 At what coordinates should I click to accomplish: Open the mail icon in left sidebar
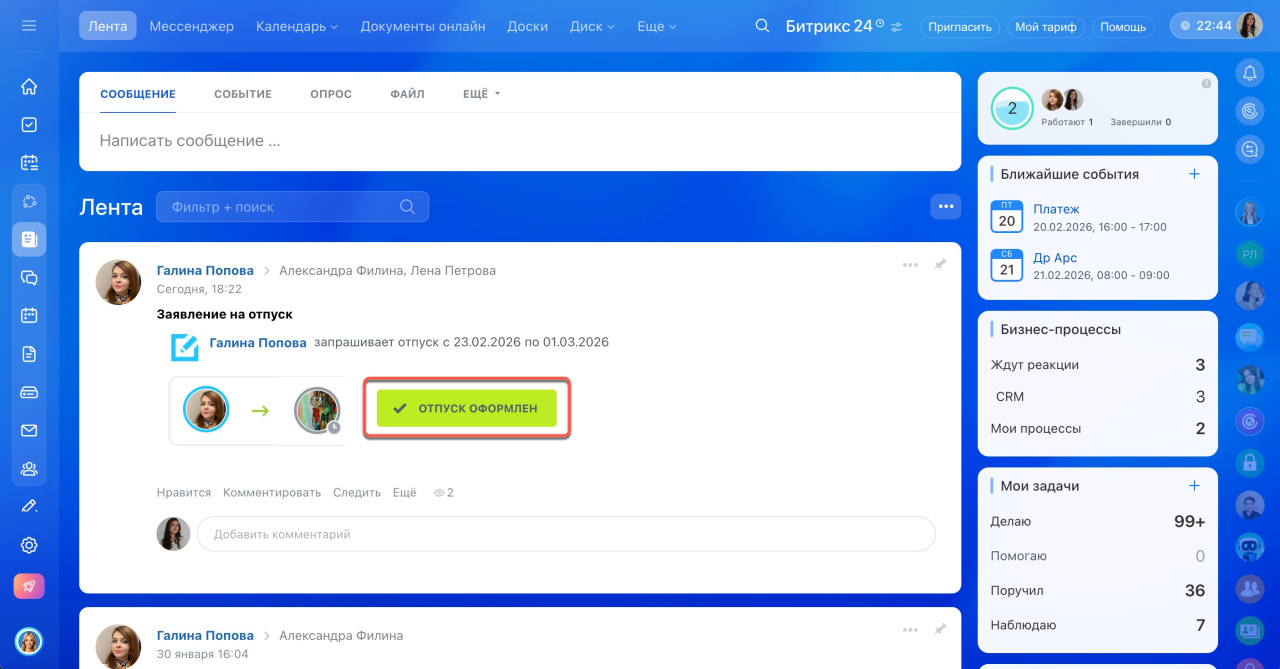[x=29, y=431]
